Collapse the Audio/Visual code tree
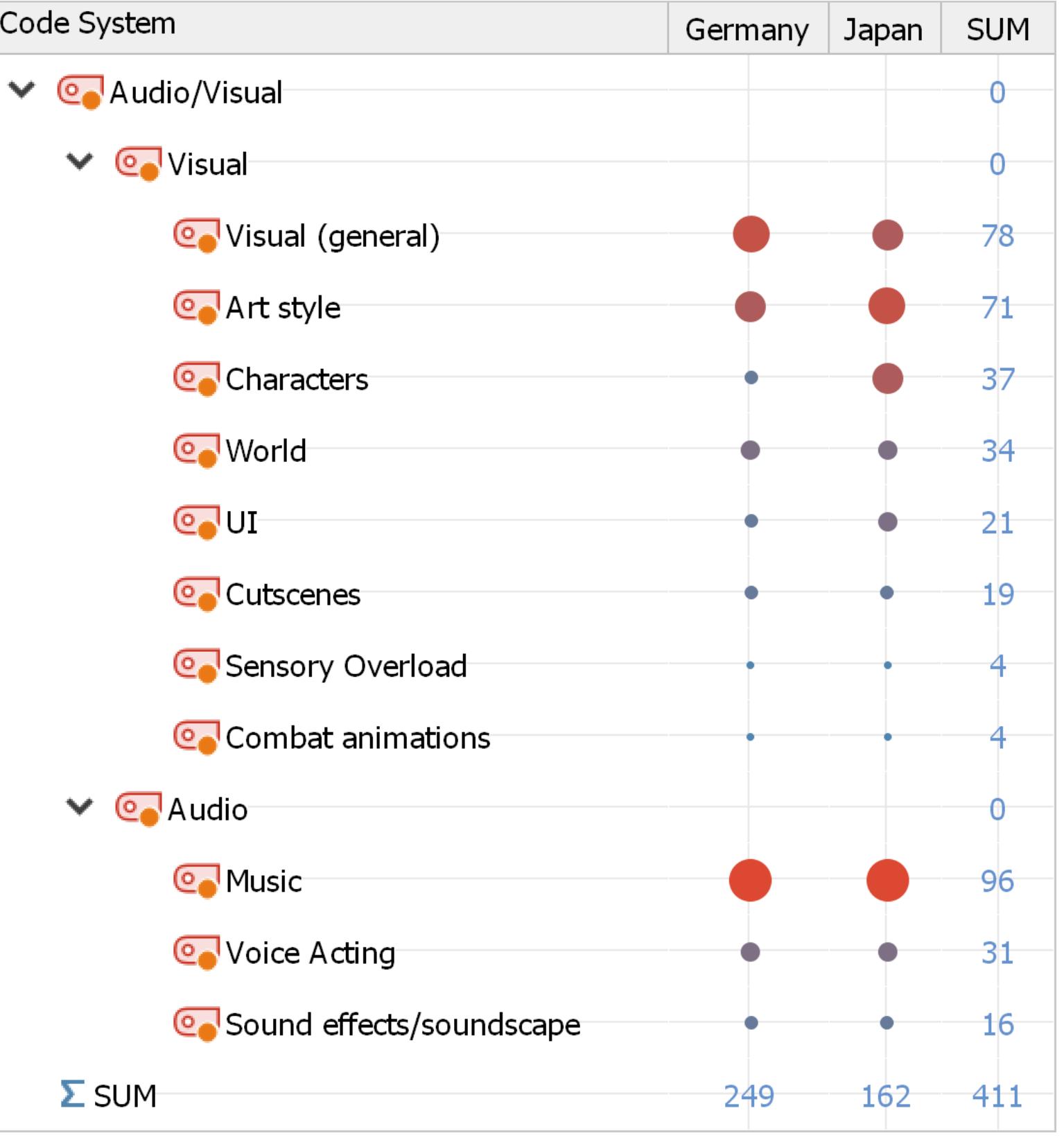1064x1140 pixels. pos(21,90)
